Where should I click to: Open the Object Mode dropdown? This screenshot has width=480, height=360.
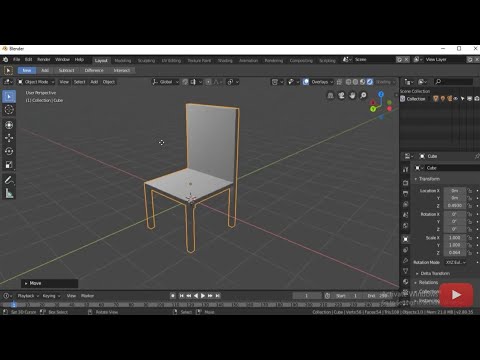coord(36,82)
